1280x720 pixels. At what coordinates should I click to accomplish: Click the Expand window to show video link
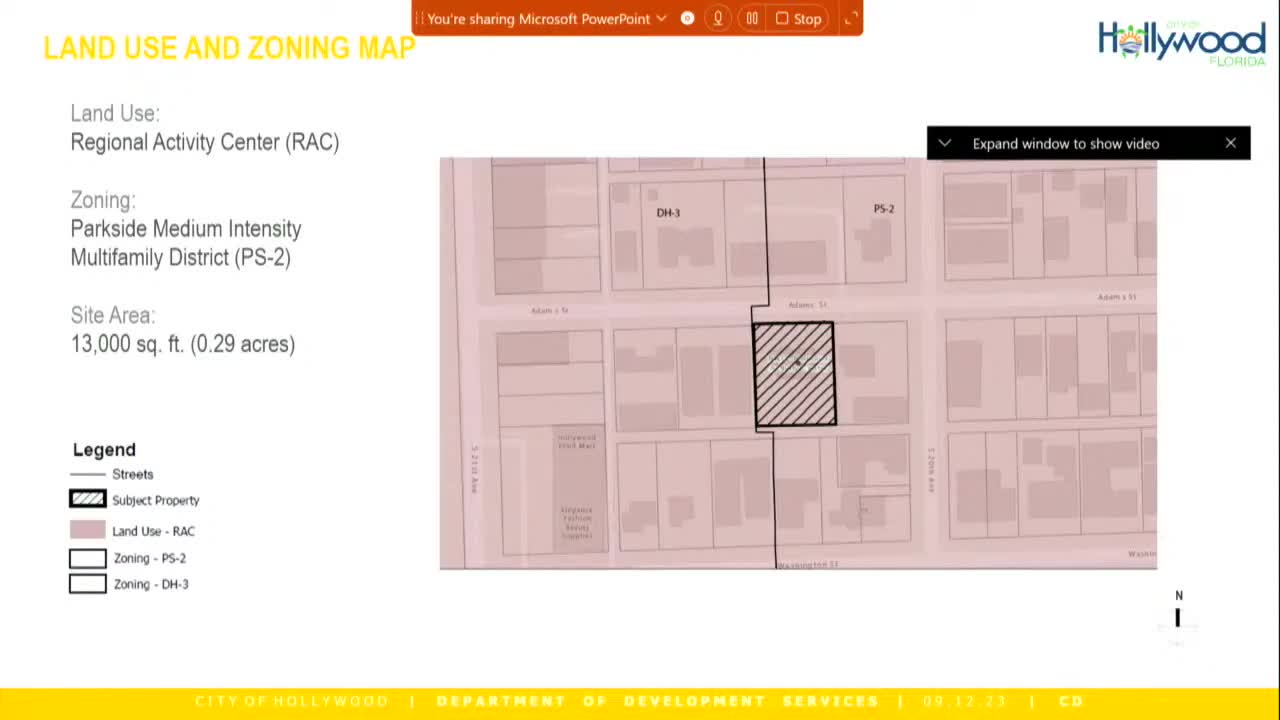pos(1064,143)
